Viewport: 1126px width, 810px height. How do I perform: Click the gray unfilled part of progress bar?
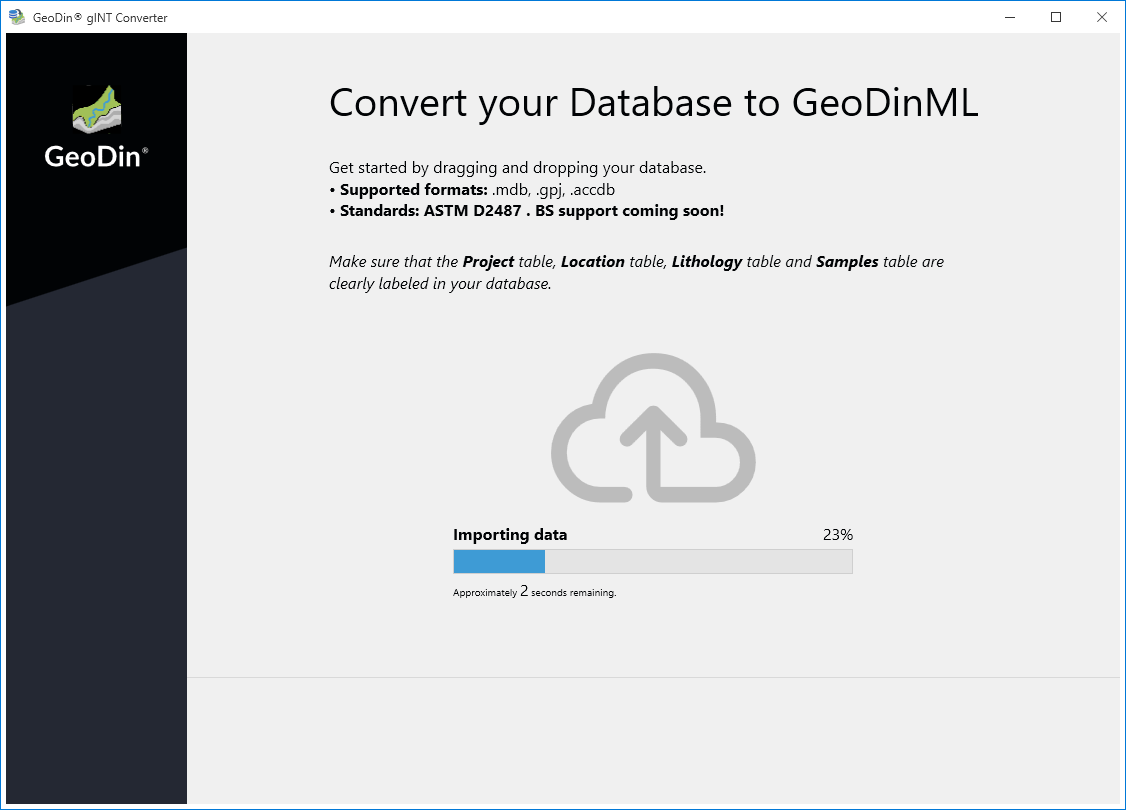tap(698, 562)
